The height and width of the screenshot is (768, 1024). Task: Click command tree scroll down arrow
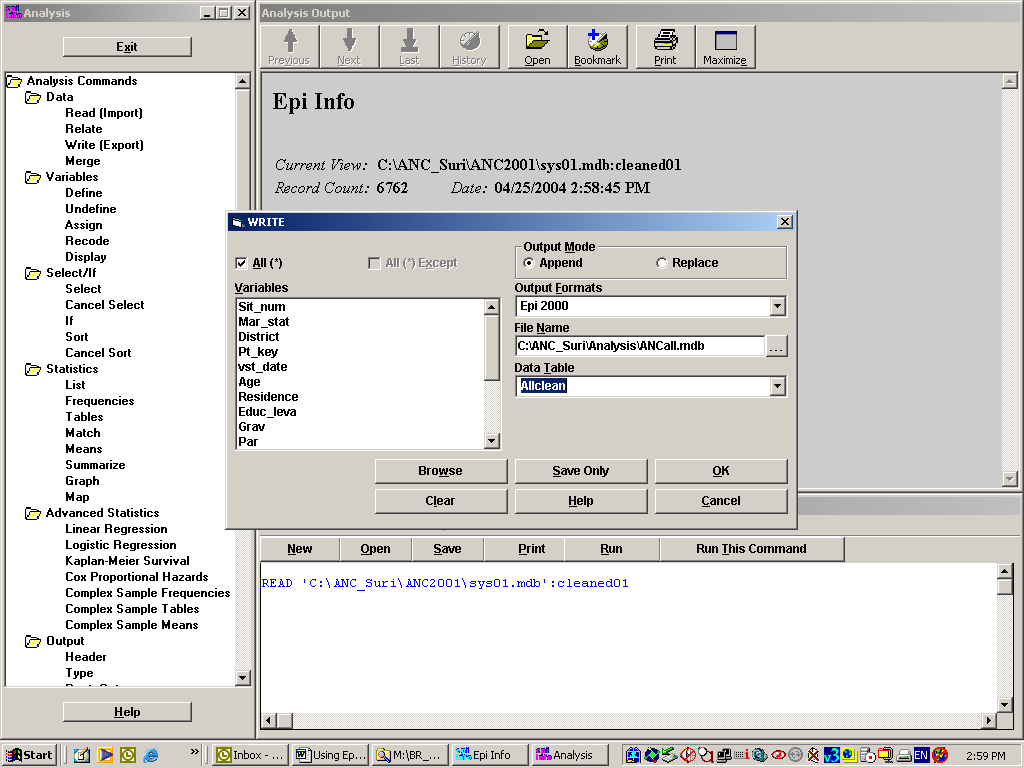[x=242, y=678]
